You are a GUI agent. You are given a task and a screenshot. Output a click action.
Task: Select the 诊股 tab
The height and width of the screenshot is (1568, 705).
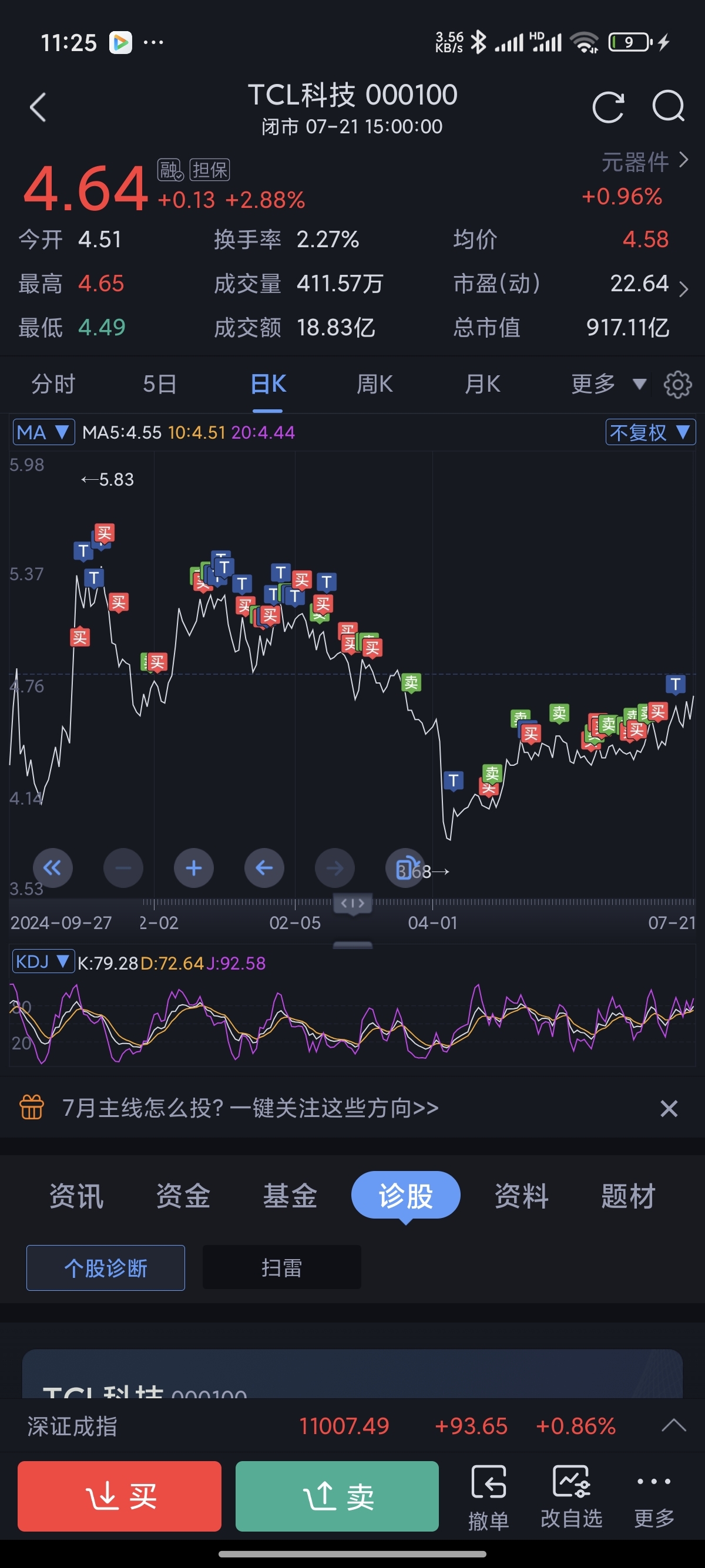(405, 1196)
